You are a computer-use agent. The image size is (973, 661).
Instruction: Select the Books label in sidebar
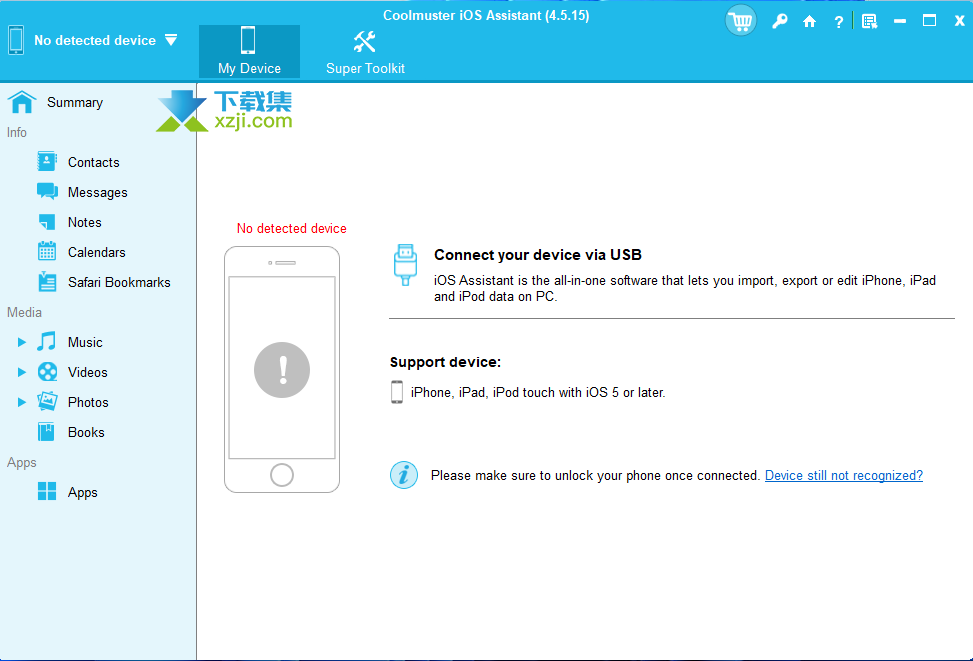86,433
